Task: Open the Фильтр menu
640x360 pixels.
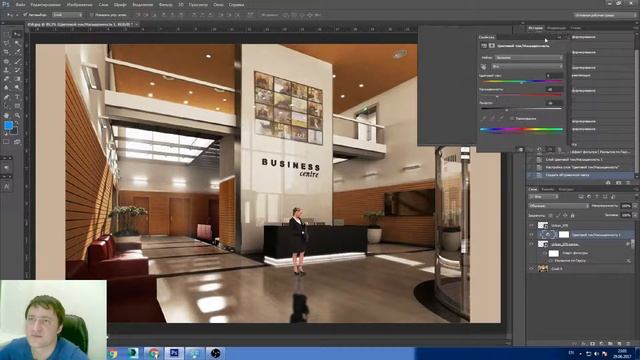Action: click(x=165, y=5)
